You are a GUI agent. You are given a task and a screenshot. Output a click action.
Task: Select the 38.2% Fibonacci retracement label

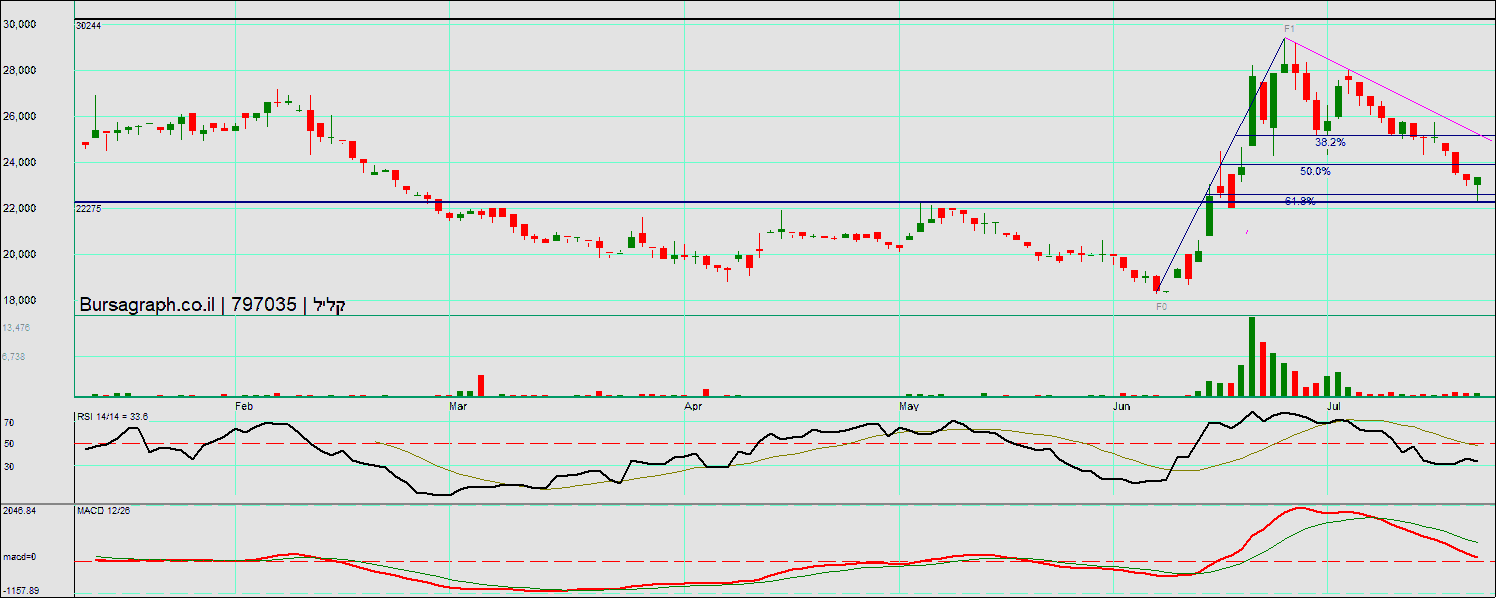point(1330,143)
